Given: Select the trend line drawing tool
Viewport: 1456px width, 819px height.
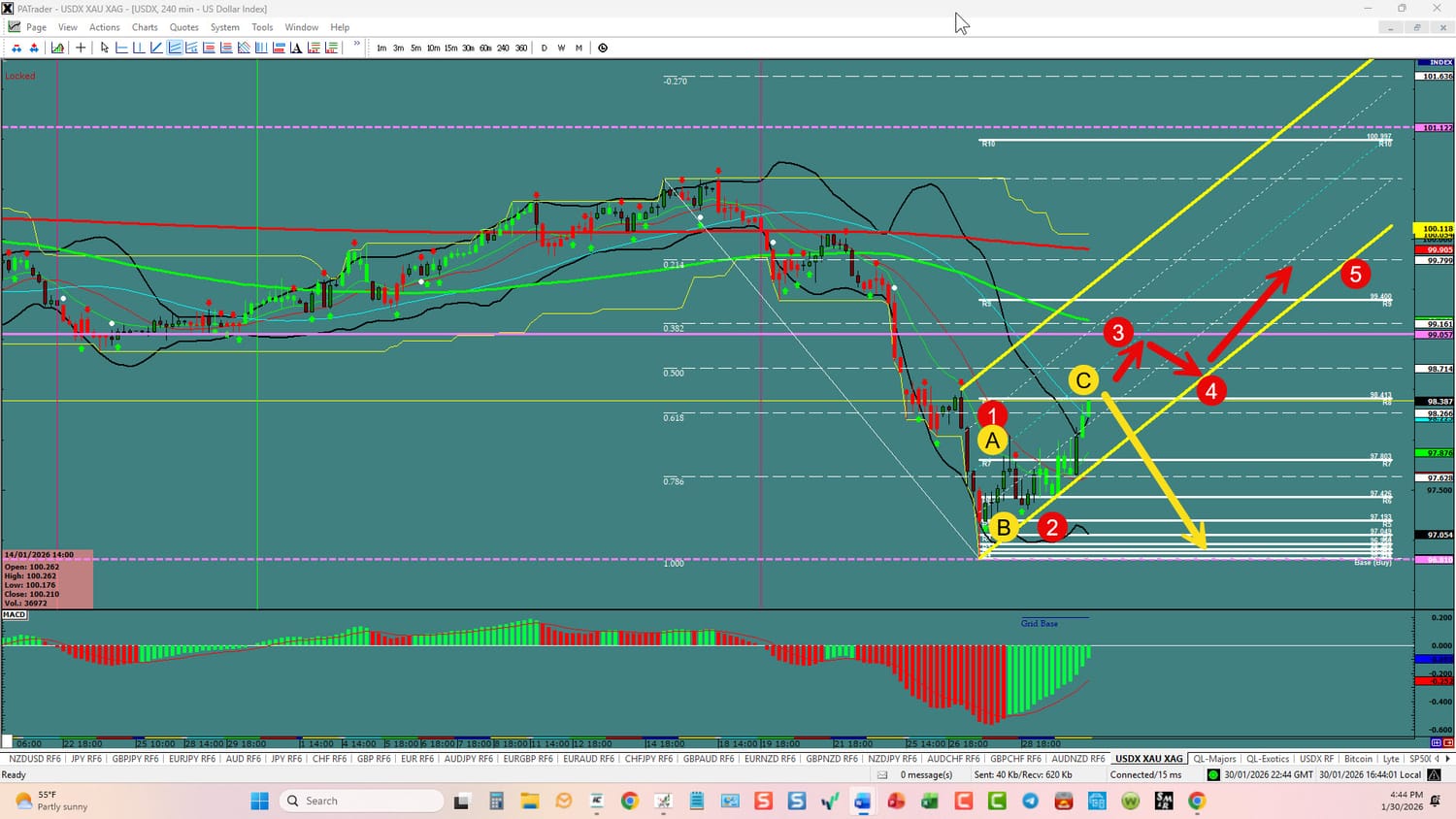Looking at the screenshot, I should [x=157, y=48].
